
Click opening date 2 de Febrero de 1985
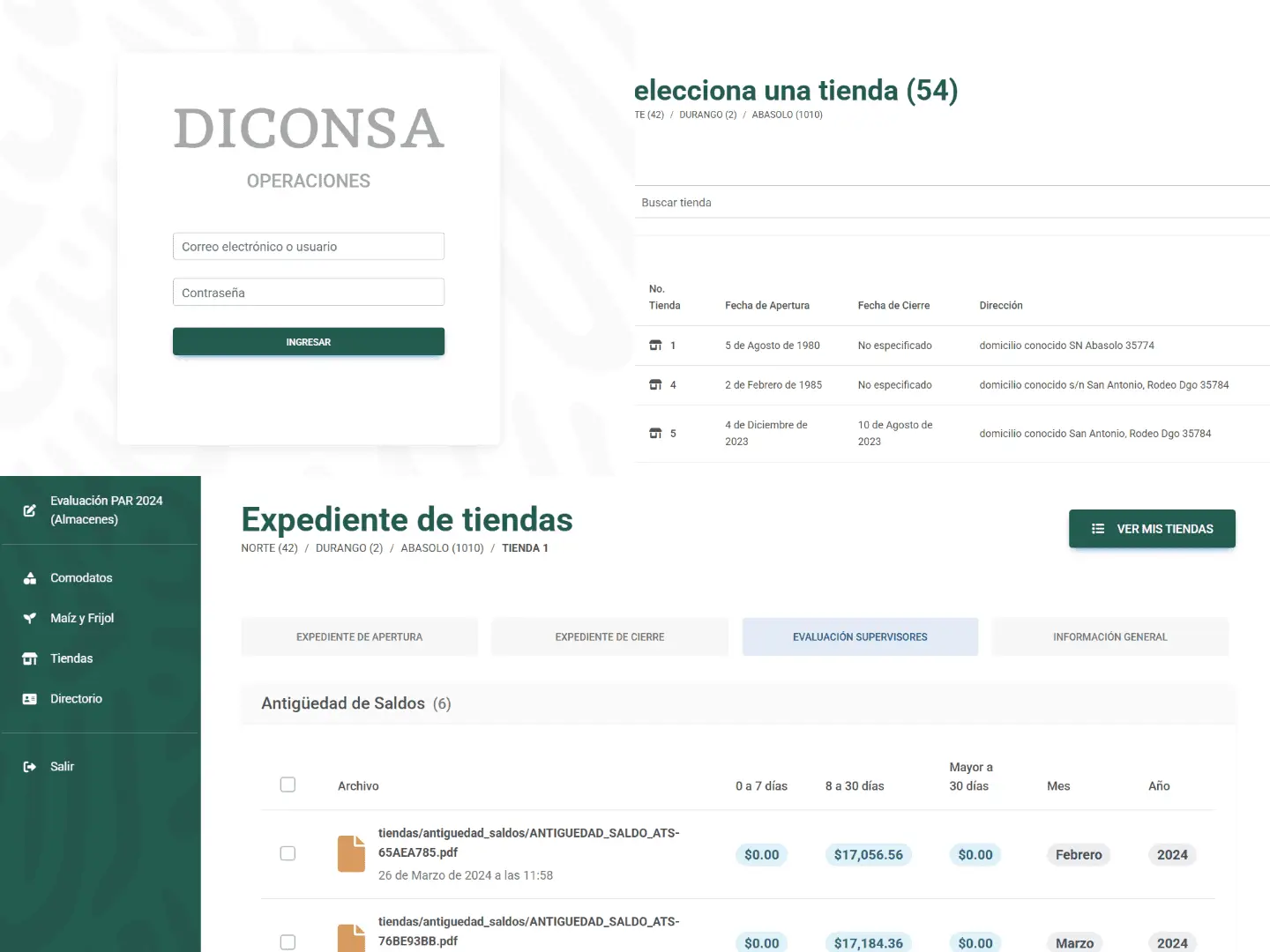tap(773, 385)
